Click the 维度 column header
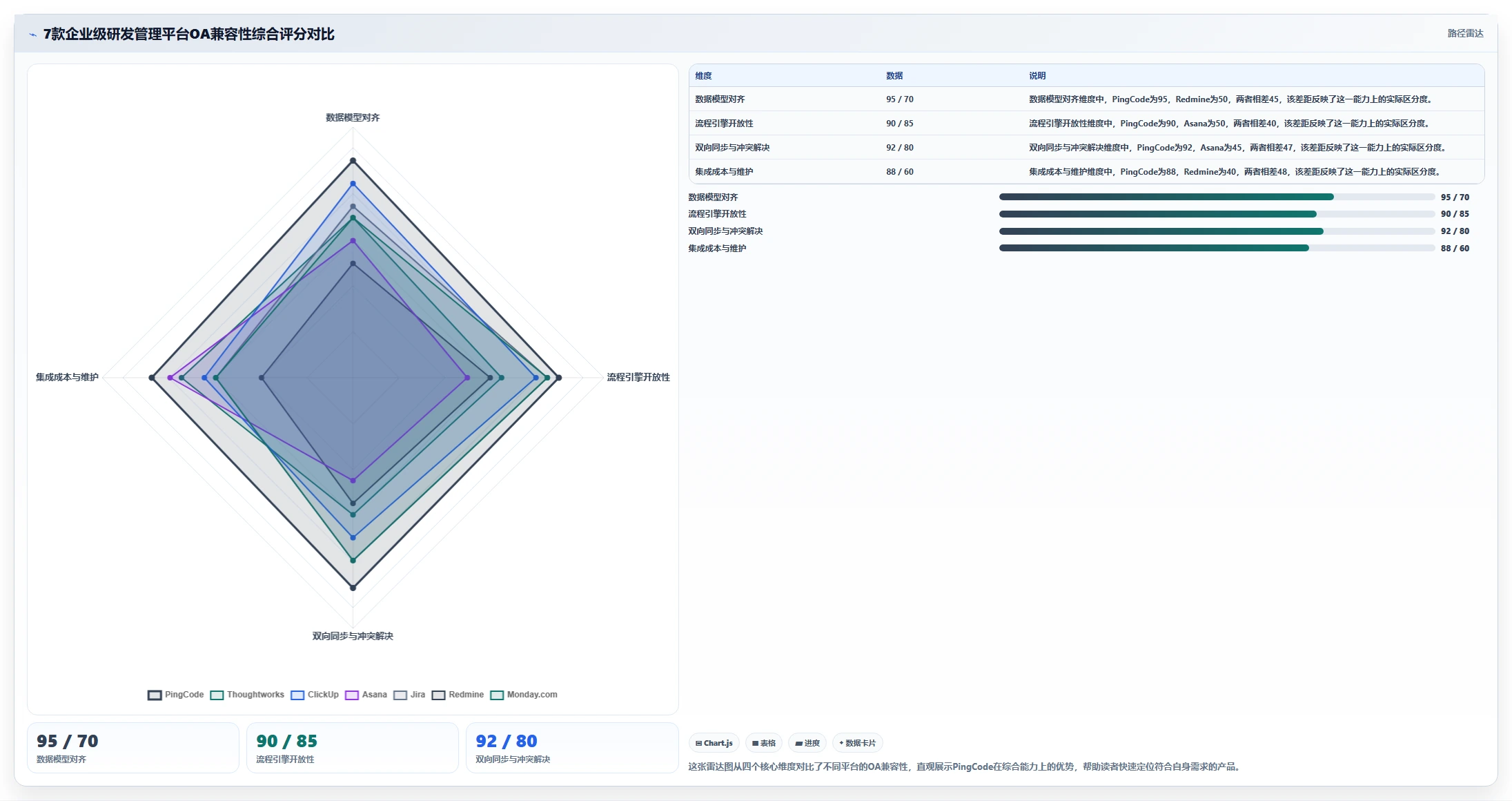The width and height of the screenshot is (1512, 801). [x=703, y=76]
